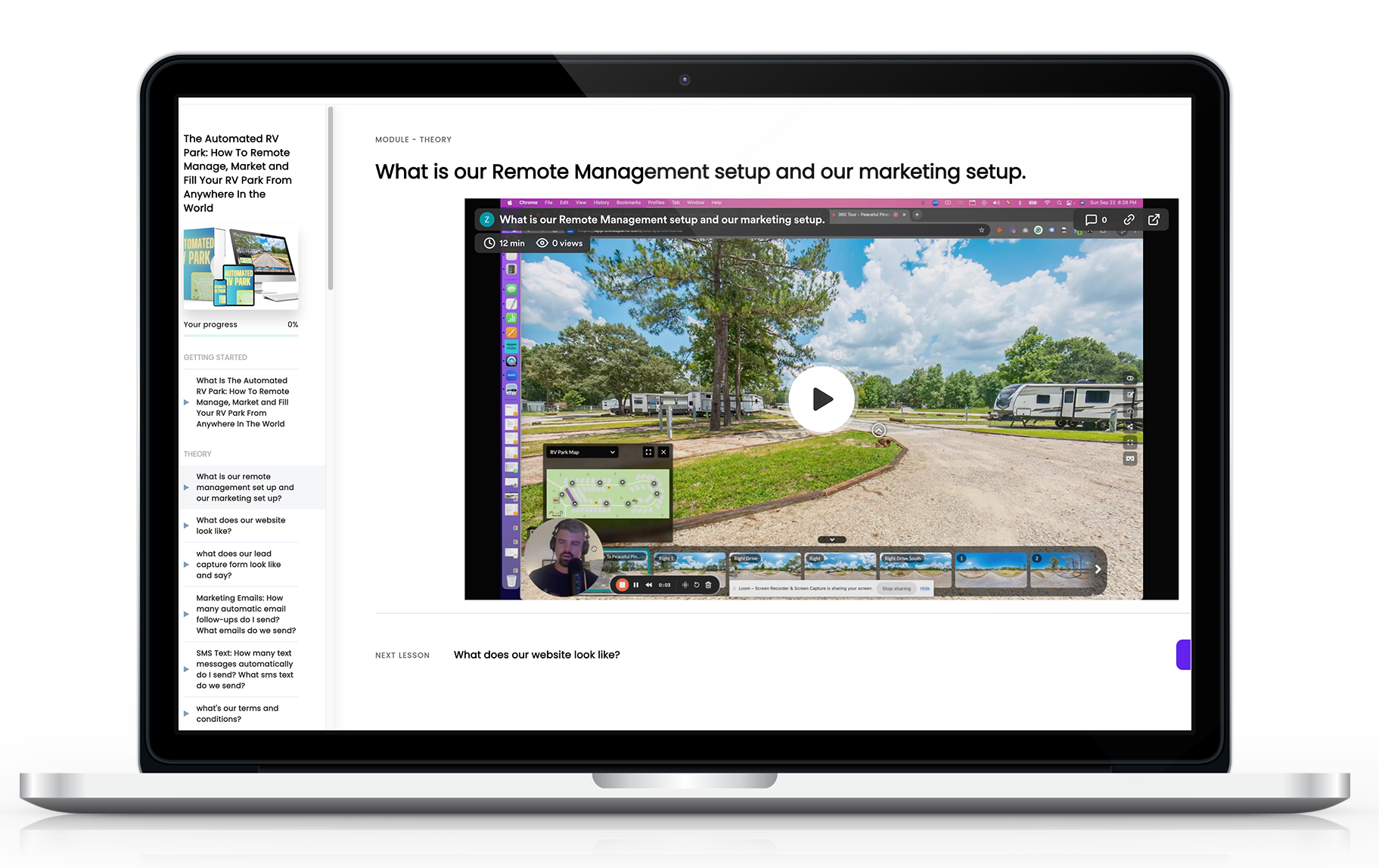Open a new tab in recorded Chrome
Viewport: 1379px width, 868px height.
pyautogui.click(x=917, y=215)
